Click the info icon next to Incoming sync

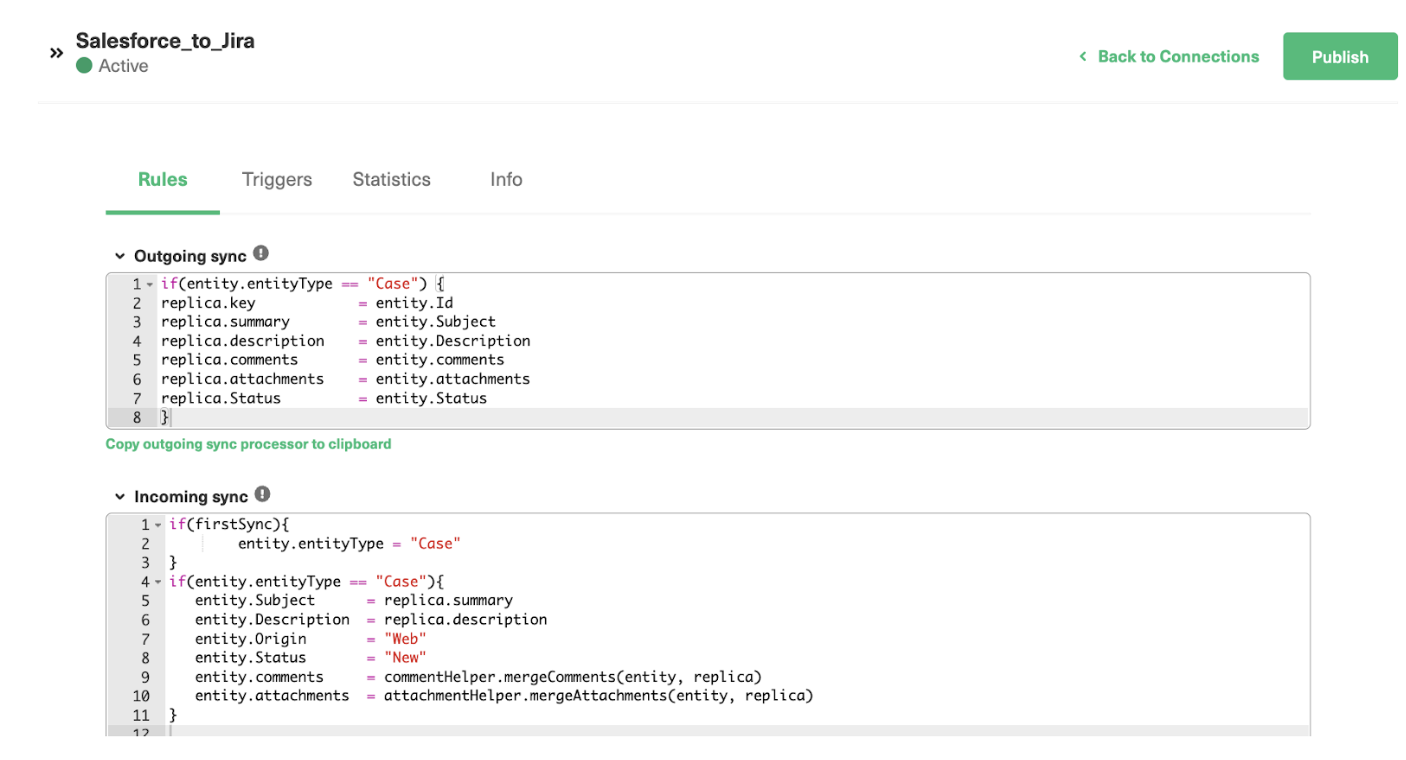click(x=262, y=495)
